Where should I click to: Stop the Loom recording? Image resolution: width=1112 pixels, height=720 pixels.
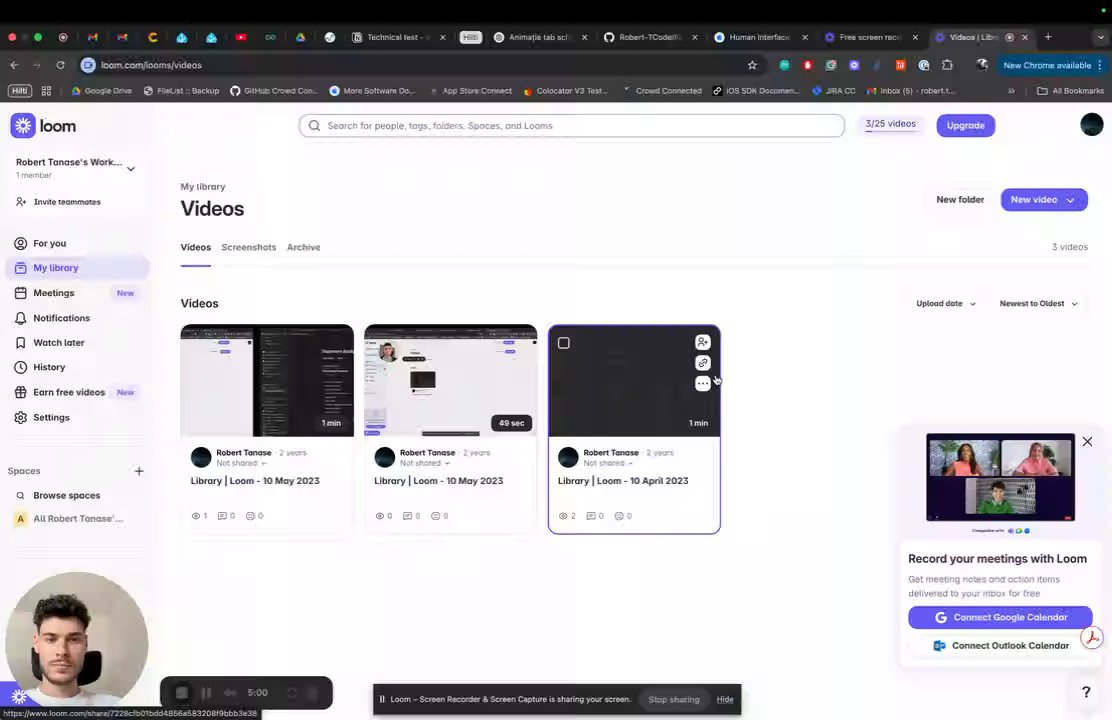pos(182,693)
